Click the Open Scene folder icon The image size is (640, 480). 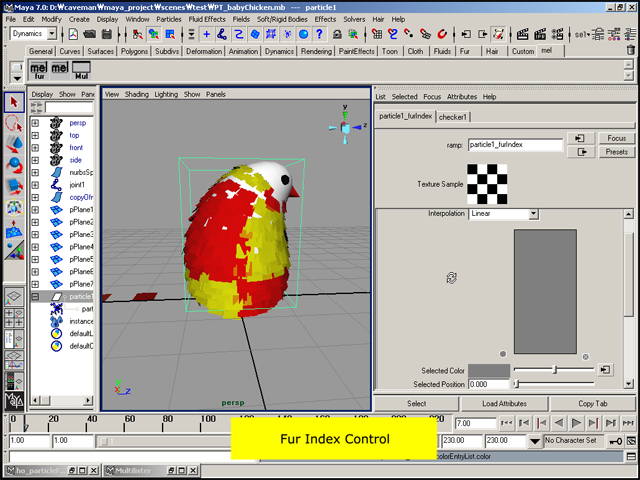[x=89, y=34]
